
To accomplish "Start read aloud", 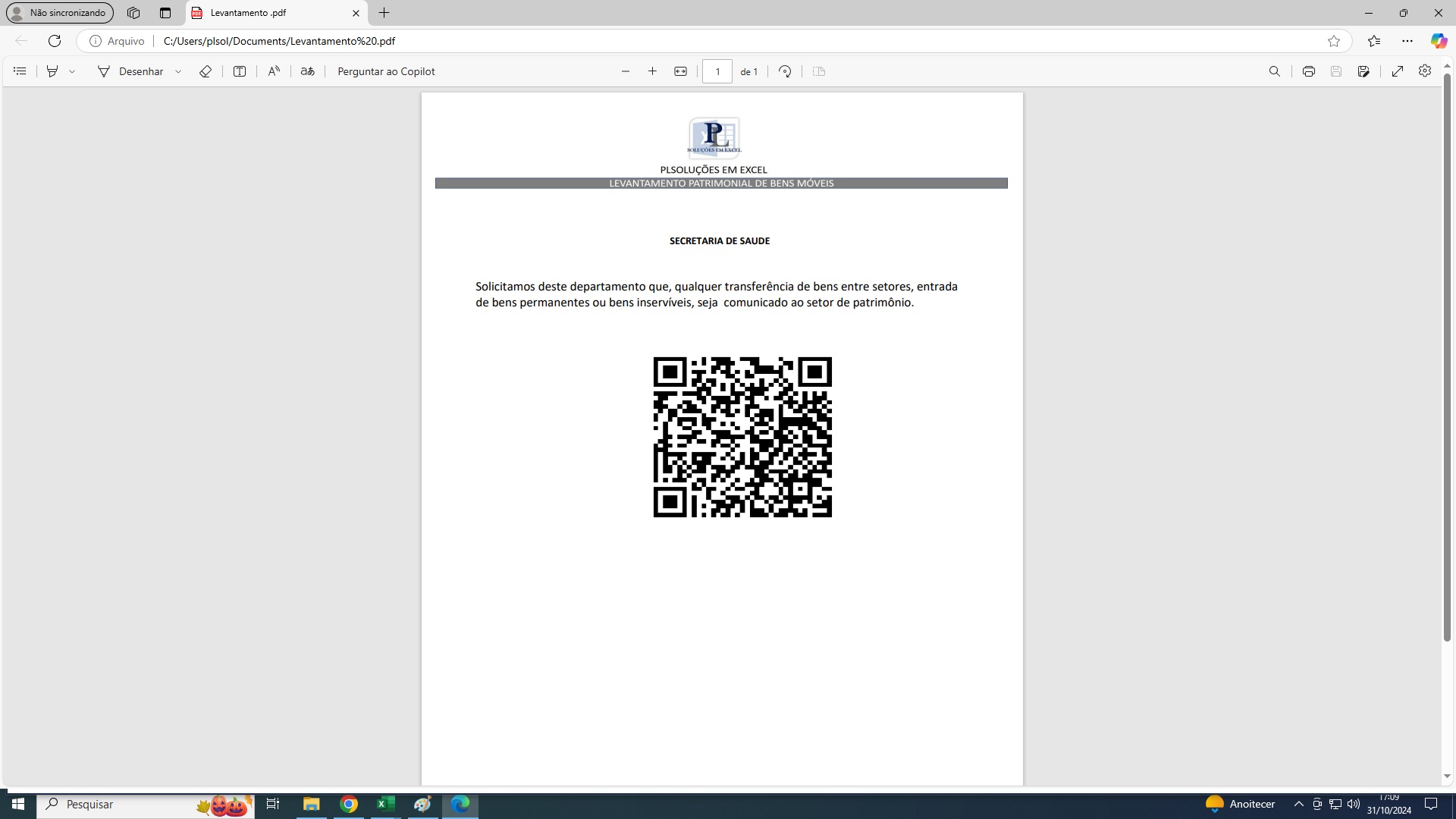I will point(274,71).
